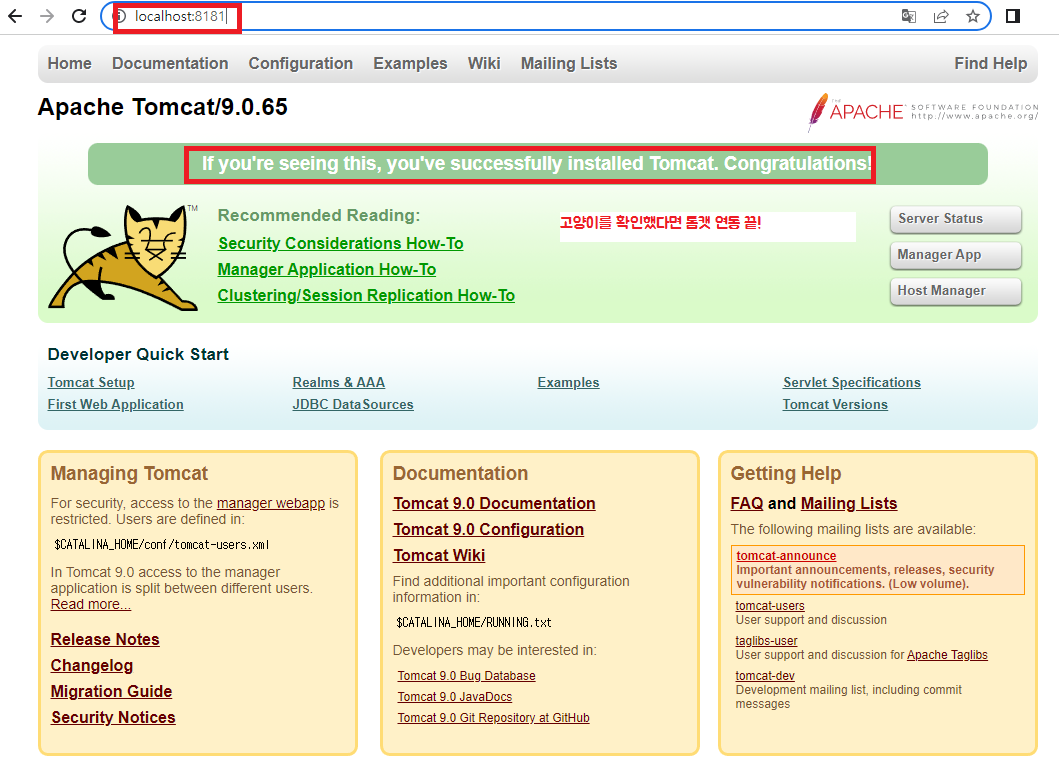The image size is (1059, 757).
Task: Click the Managing Tomcat heading
Action: tap(129, 473)
